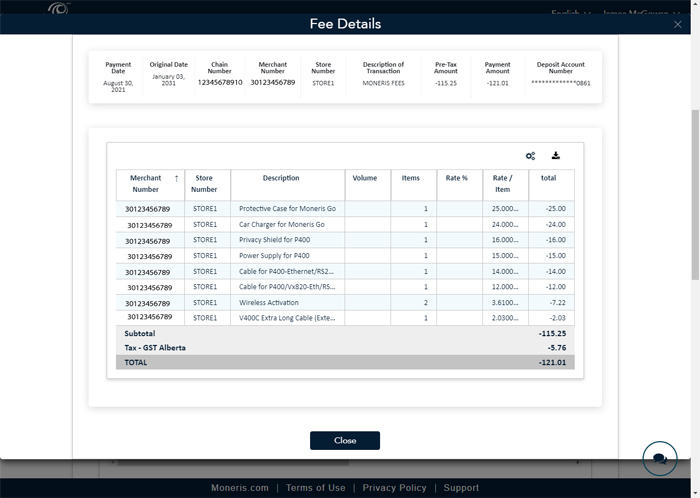
Task: Open Moneris.com footer link
Action: (x=240, y=488)
